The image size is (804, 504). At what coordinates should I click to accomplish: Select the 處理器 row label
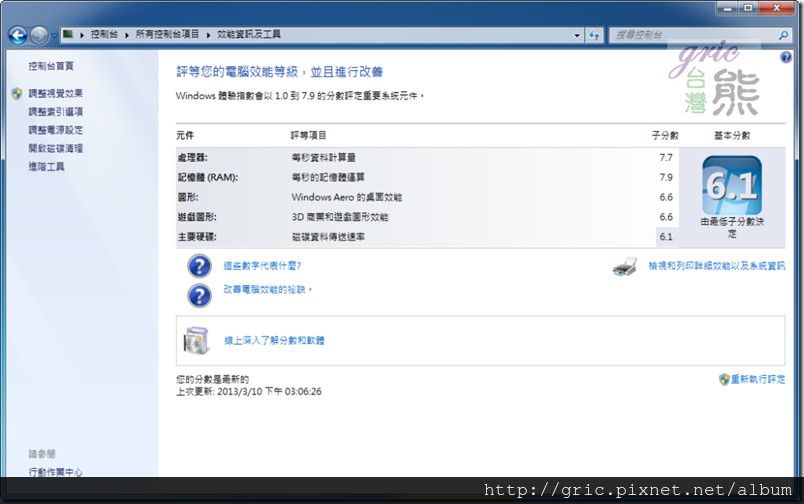tap(193, 157)
